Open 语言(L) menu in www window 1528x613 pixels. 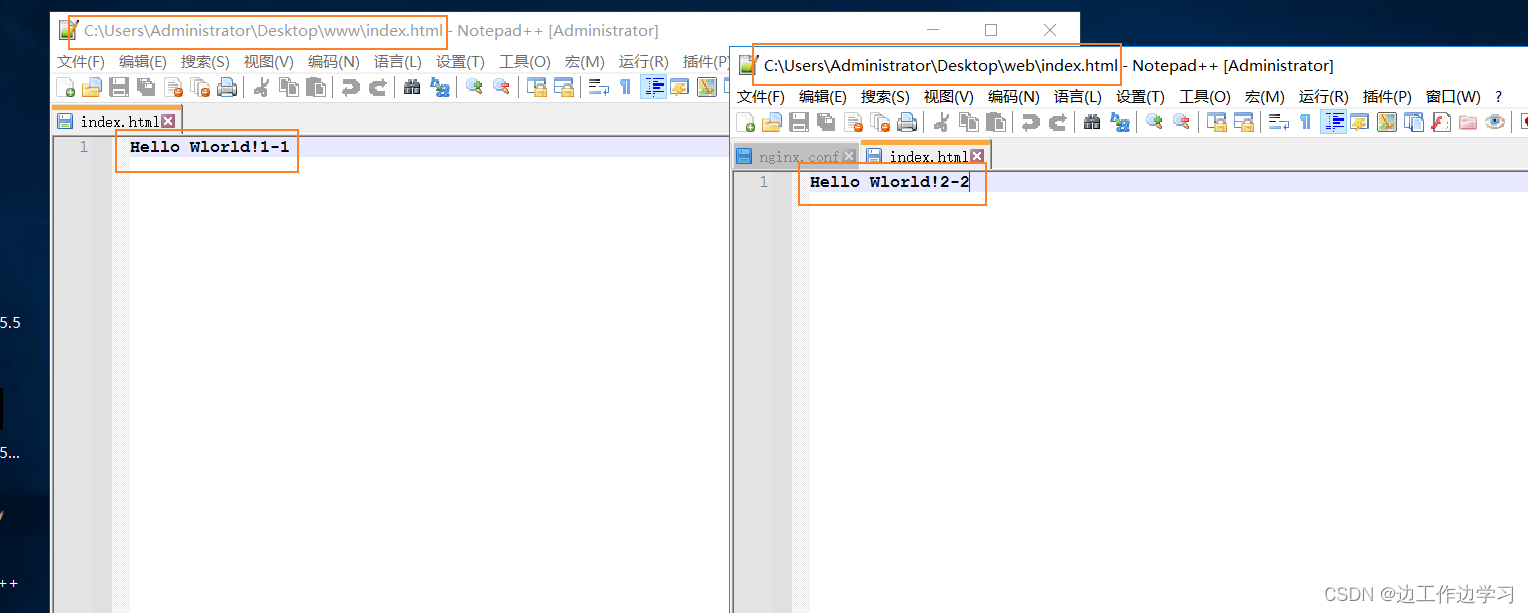click(x=398, y=62)
